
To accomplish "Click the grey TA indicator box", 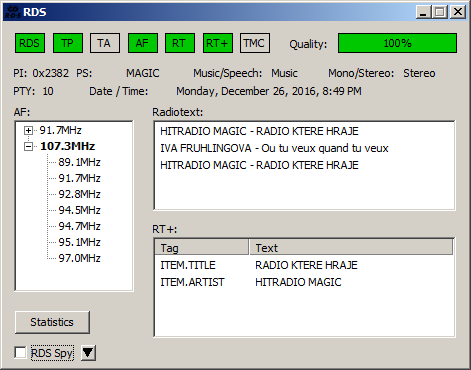I will pyautogui.click(x=105, y=43).
